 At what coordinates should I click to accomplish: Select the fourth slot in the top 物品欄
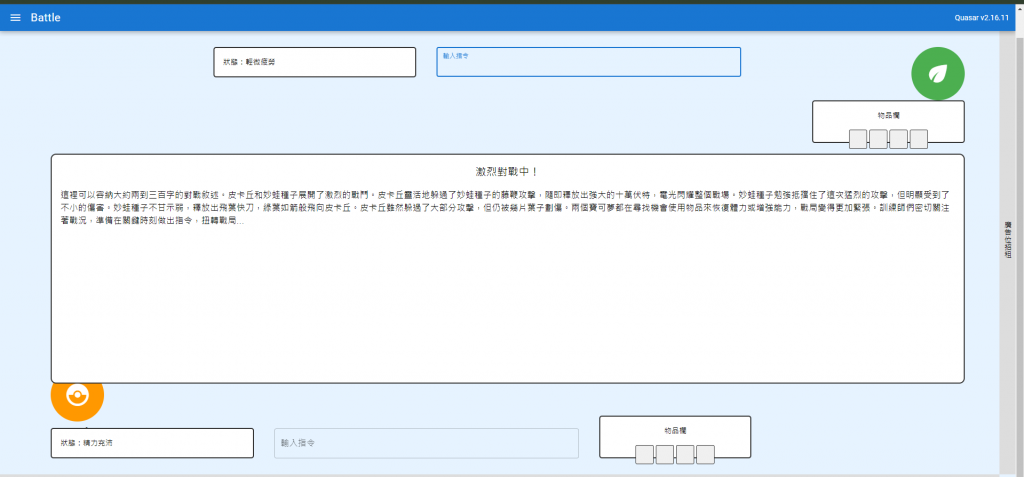[x=919, y=139]
